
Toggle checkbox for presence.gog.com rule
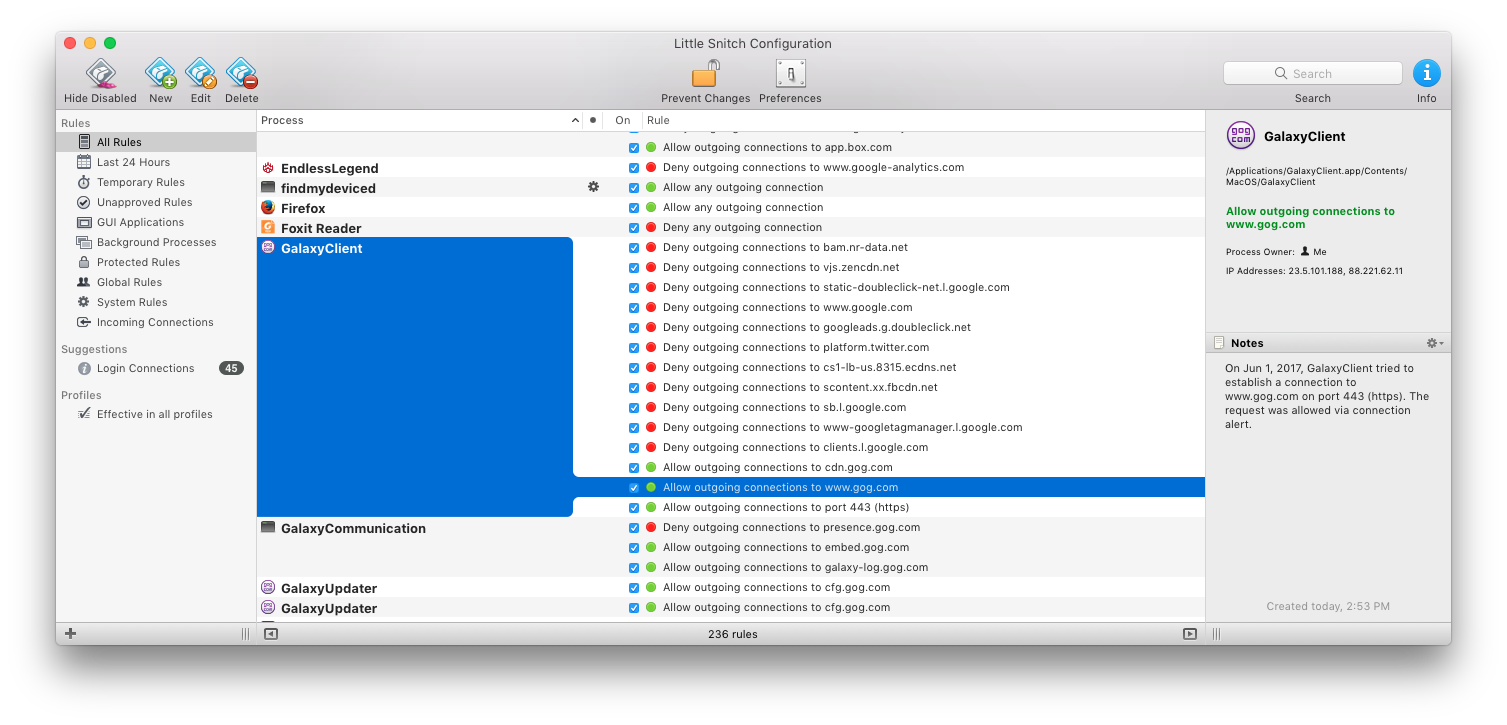click(634, 528)
